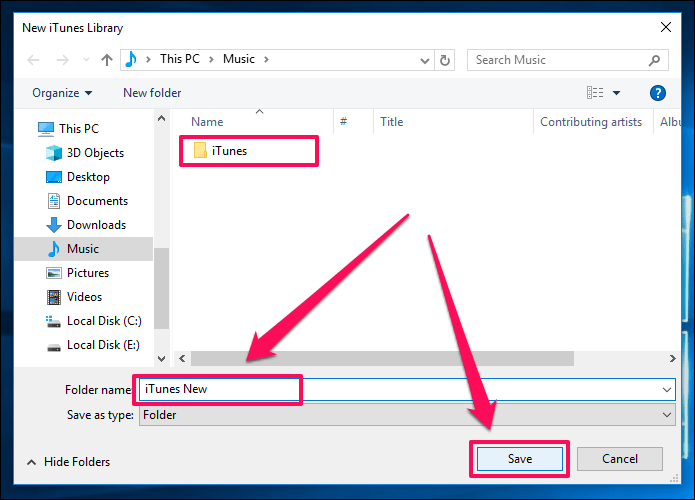
Task: Refresh the Music folder view
Action: coord(445,60)
